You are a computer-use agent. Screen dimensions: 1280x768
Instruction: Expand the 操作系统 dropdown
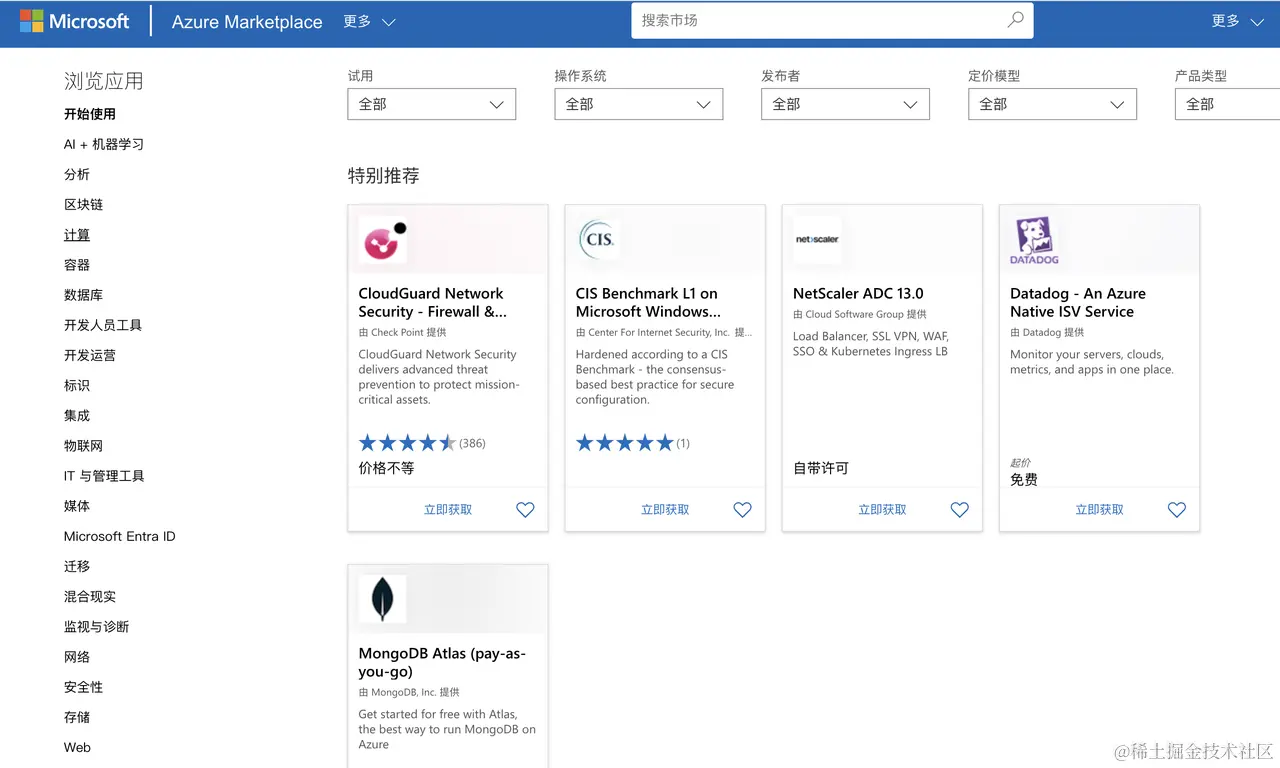tap(638, 104)
